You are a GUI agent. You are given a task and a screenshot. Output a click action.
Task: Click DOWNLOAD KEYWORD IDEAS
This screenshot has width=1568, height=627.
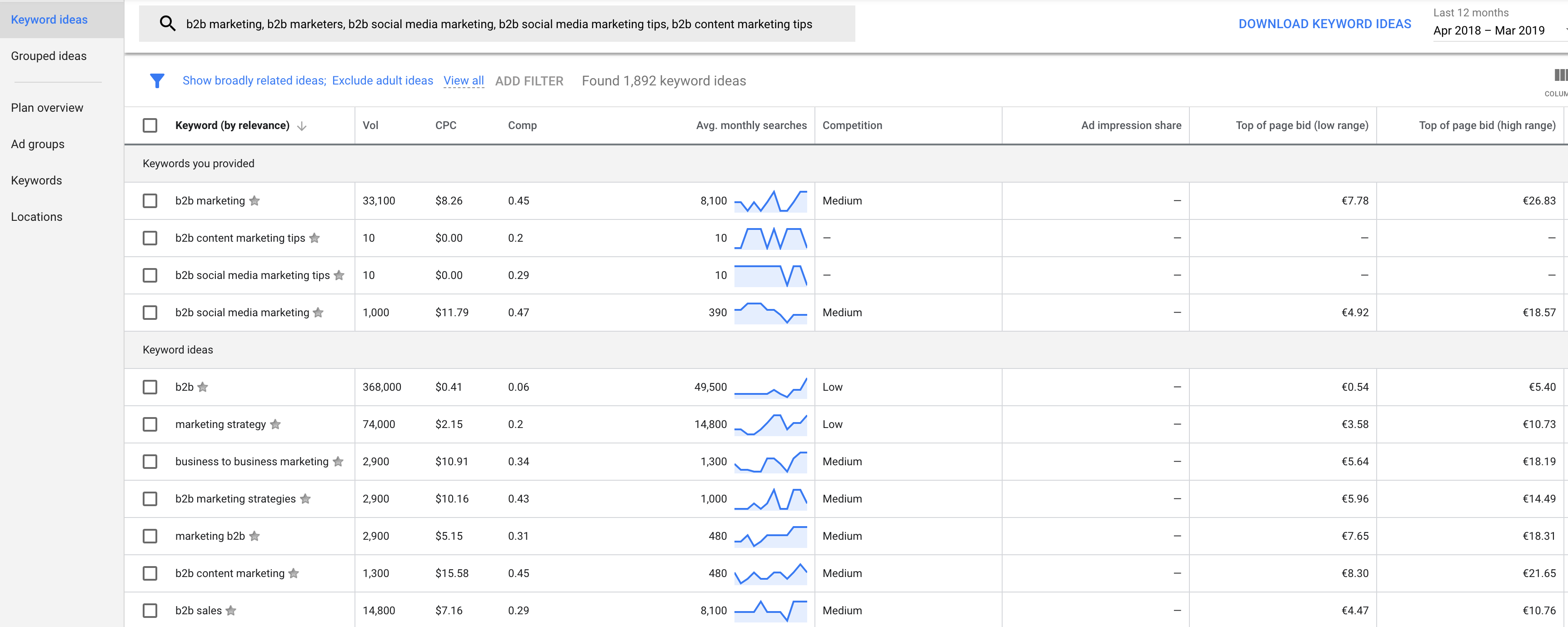pos(1324,24)
